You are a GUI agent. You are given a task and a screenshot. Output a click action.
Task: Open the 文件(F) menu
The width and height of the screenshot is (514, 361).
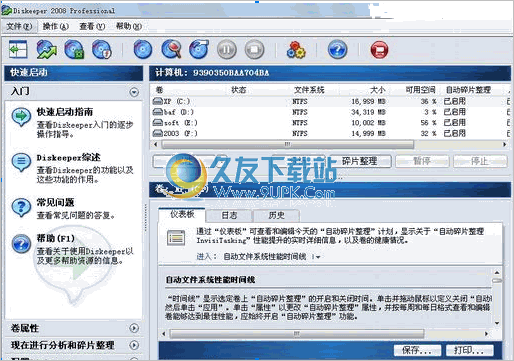tap(19, 26)
